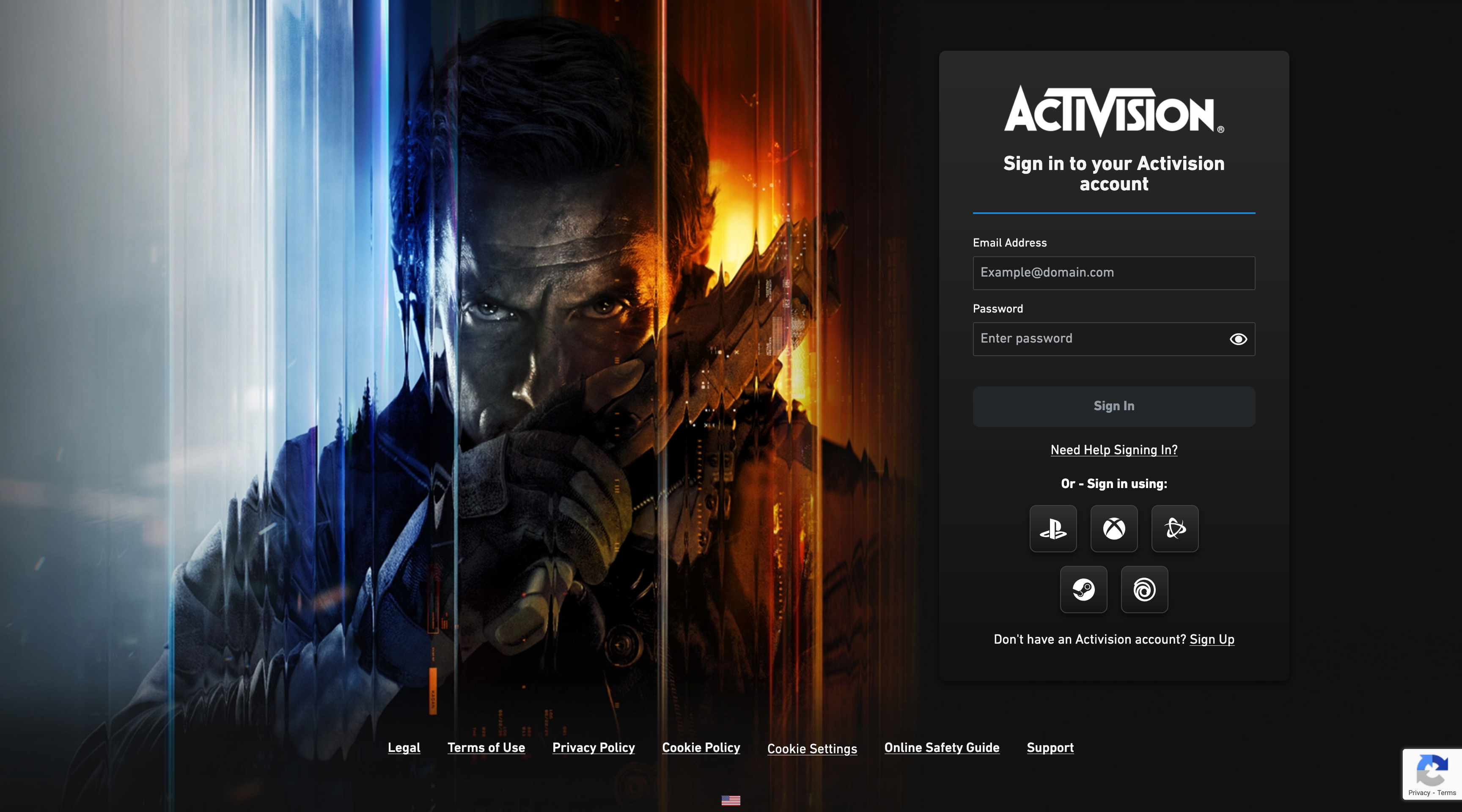The image size is (1462, 812).
Task: Toggle password visibility with the eye icon
Action: pos(1238,339)
